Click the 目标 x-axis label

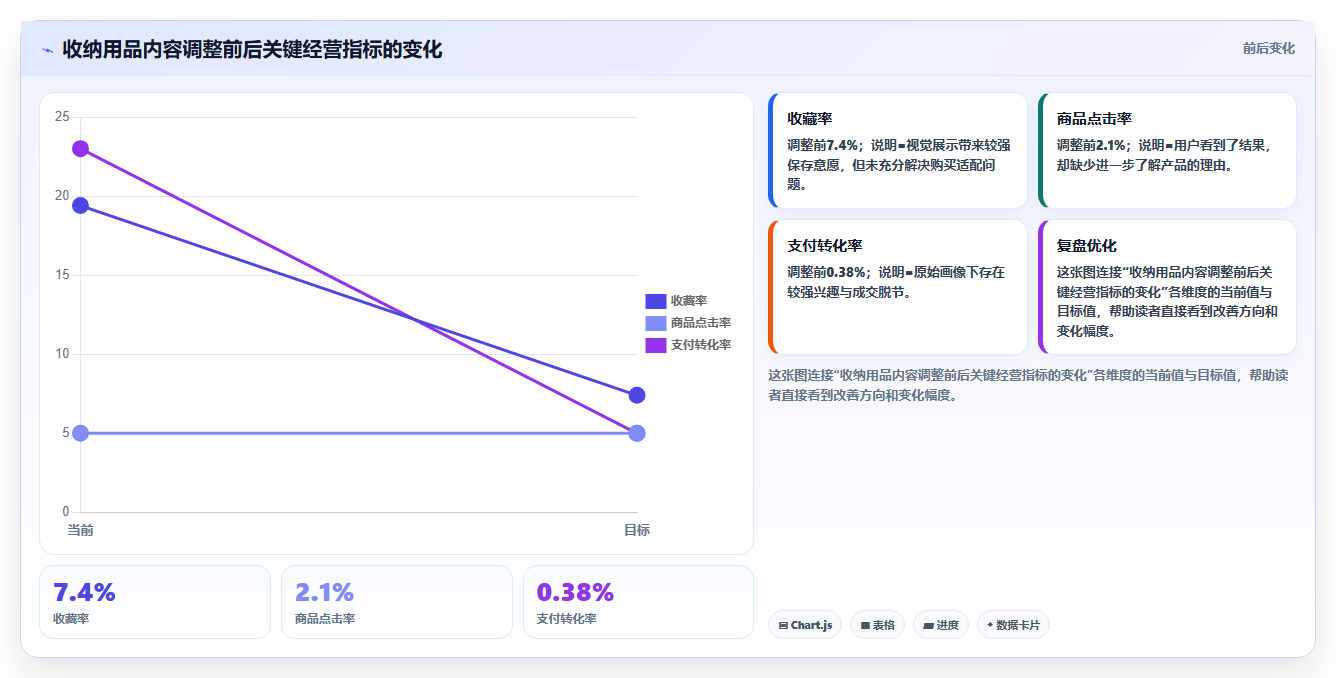tap(637, 530)
